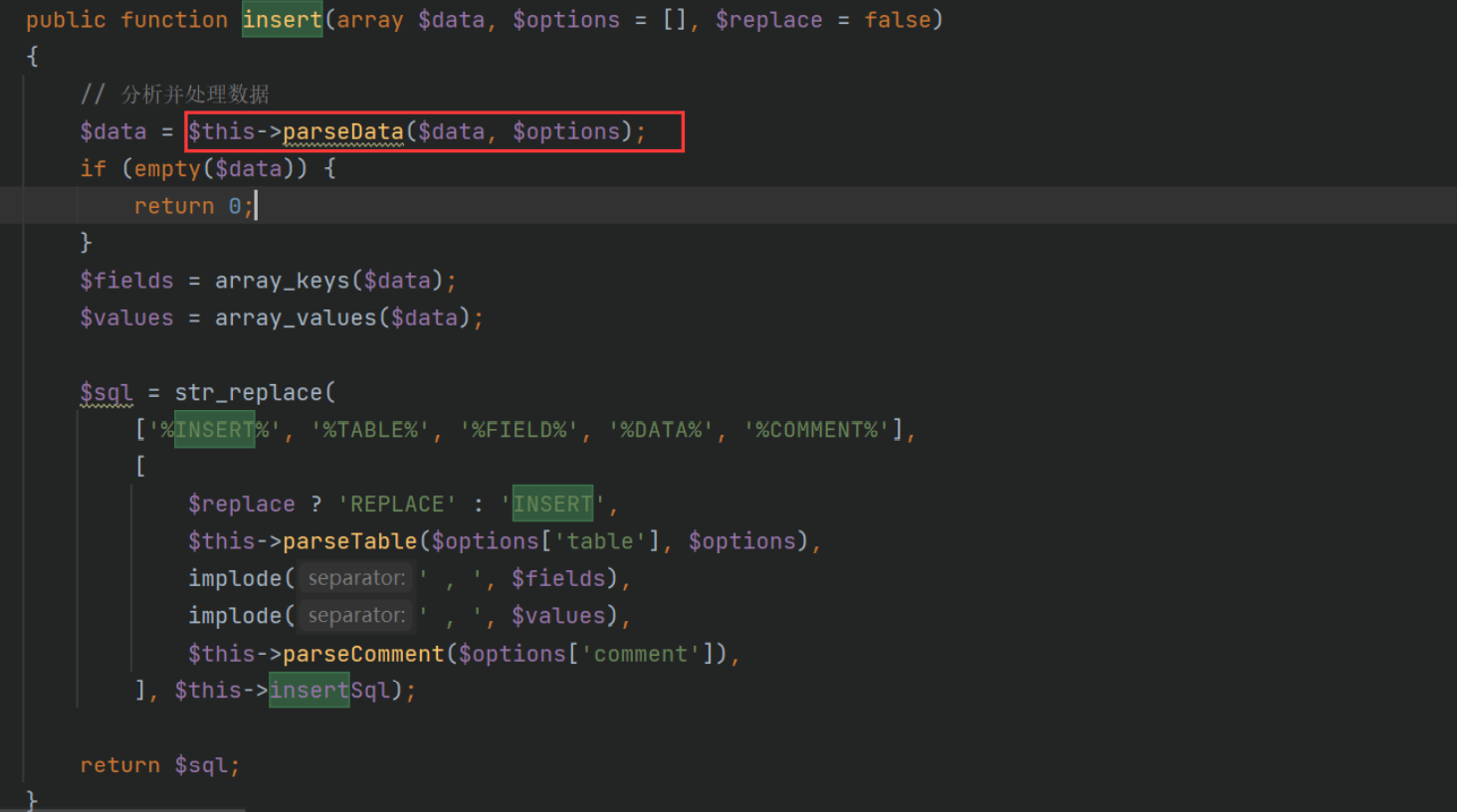Click the first separator: parameter hint
This screenshot has width=1457, height=812.
tap(354, 577)
